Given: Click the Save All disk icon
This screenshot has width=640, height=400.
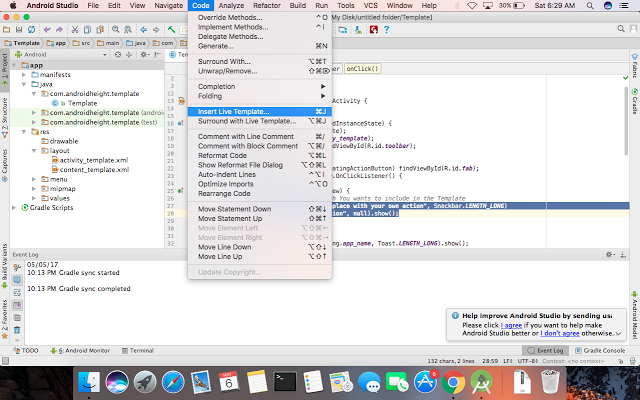Looking at the screenshot, I should pyautogui.click(x=19, y=29).
